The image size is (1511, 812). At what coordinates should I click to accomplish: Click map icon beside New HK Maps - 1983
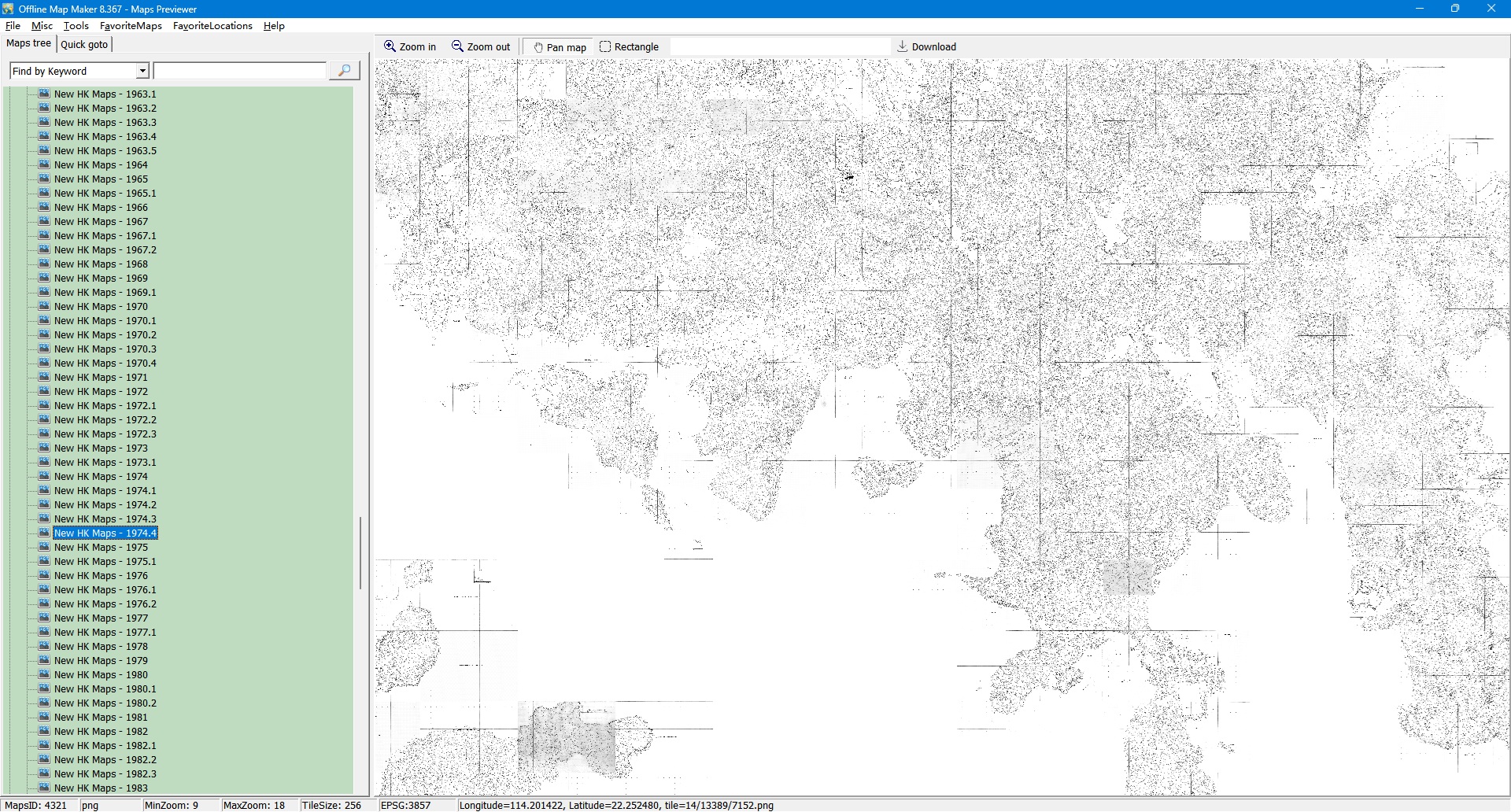(45, 788)
